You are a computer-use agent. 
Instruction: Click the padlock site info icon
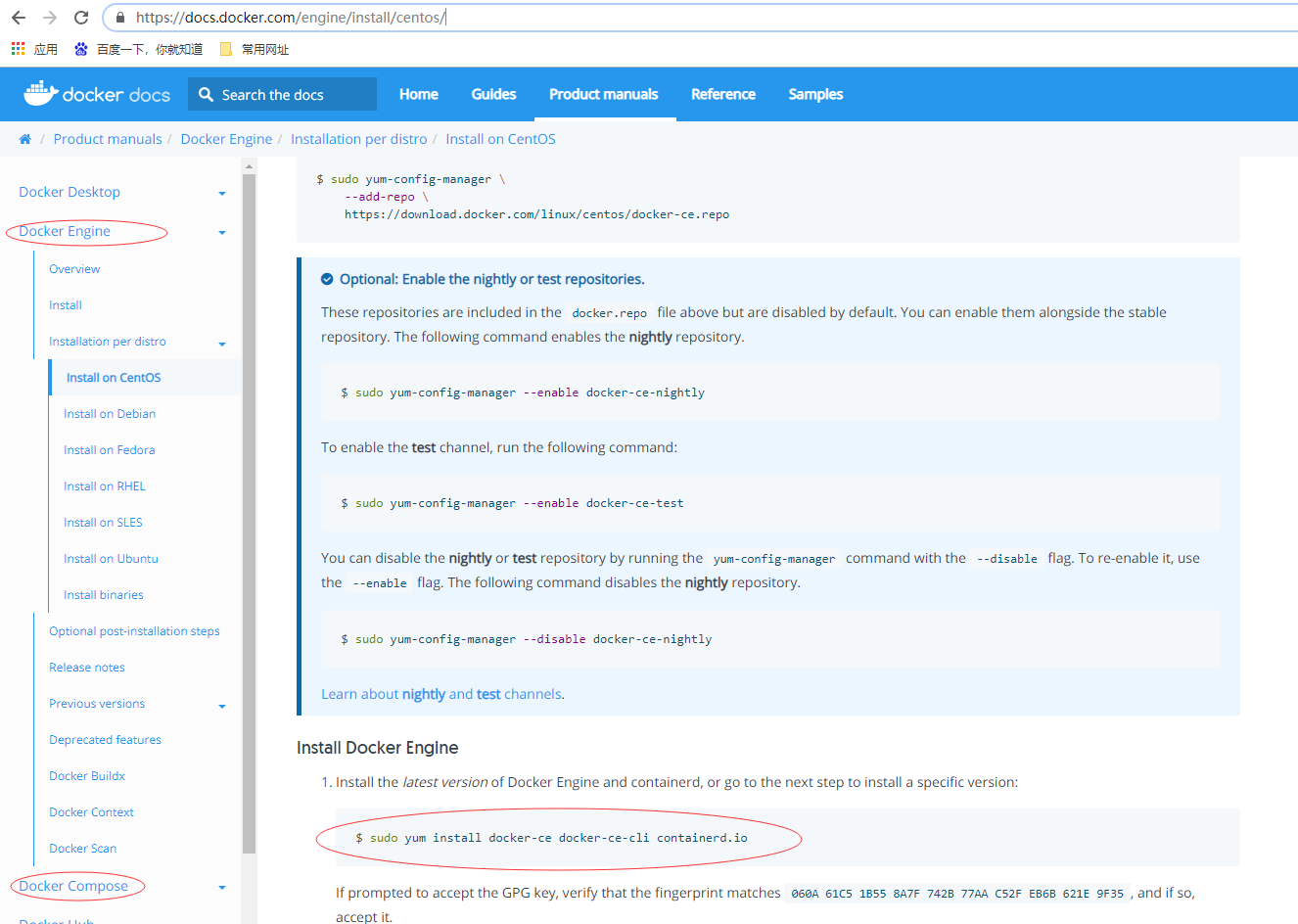[x=119, y=18]
